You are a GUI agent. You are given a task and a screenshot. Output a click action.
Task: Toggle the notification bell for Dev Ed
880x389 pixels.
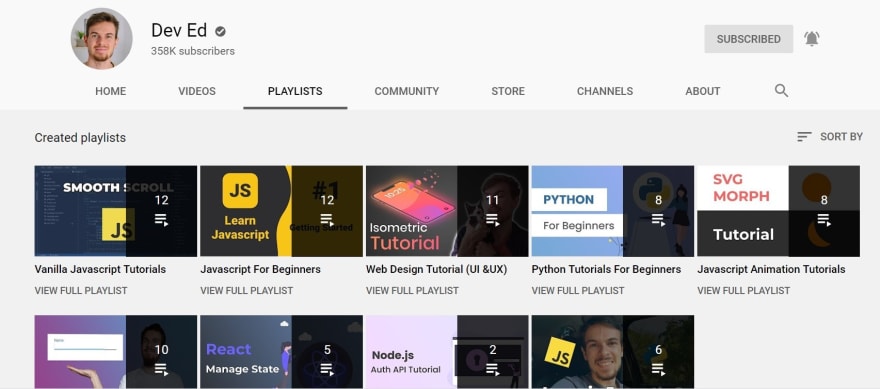[x=812, y=39]
